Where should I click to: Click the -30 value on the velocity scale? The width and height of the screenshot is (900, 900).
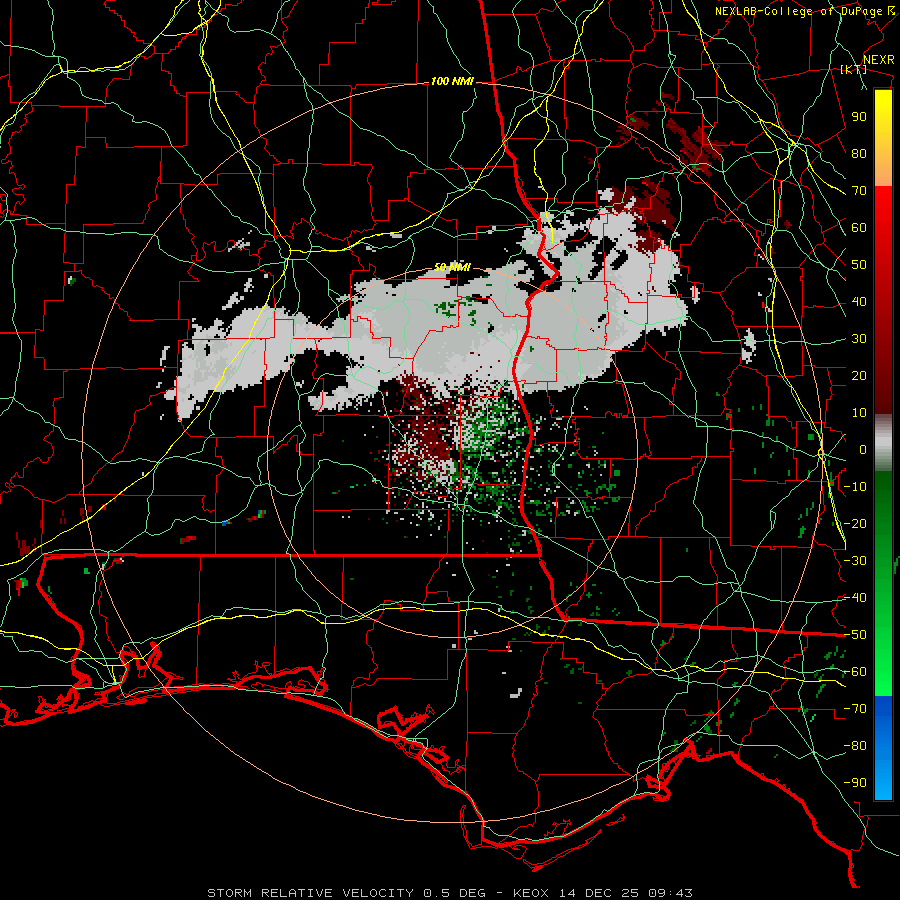[x=855, y=561]
